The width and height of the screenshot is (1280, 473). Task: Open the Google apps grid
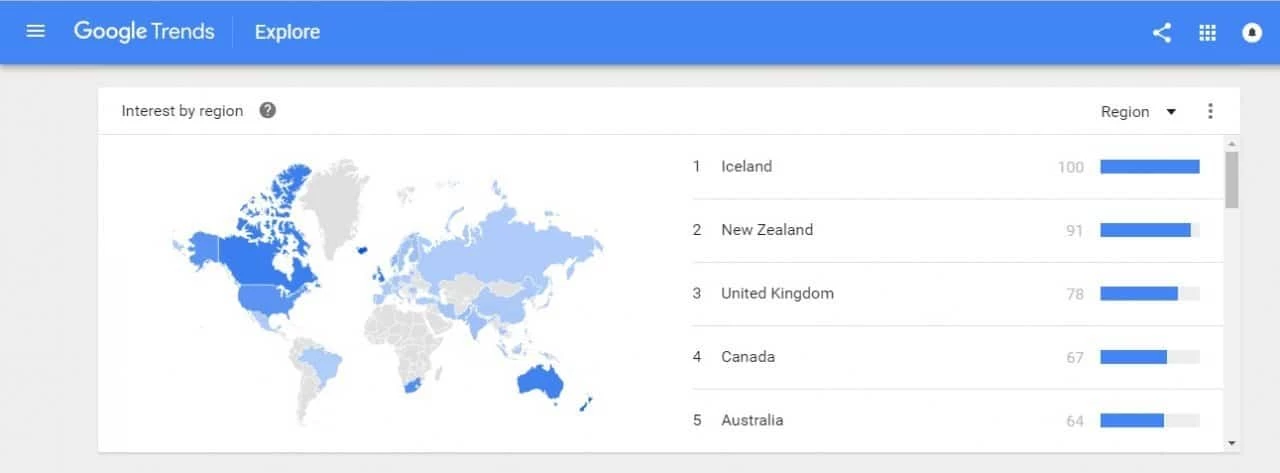pyautogui.click(x=1207, y=33)
